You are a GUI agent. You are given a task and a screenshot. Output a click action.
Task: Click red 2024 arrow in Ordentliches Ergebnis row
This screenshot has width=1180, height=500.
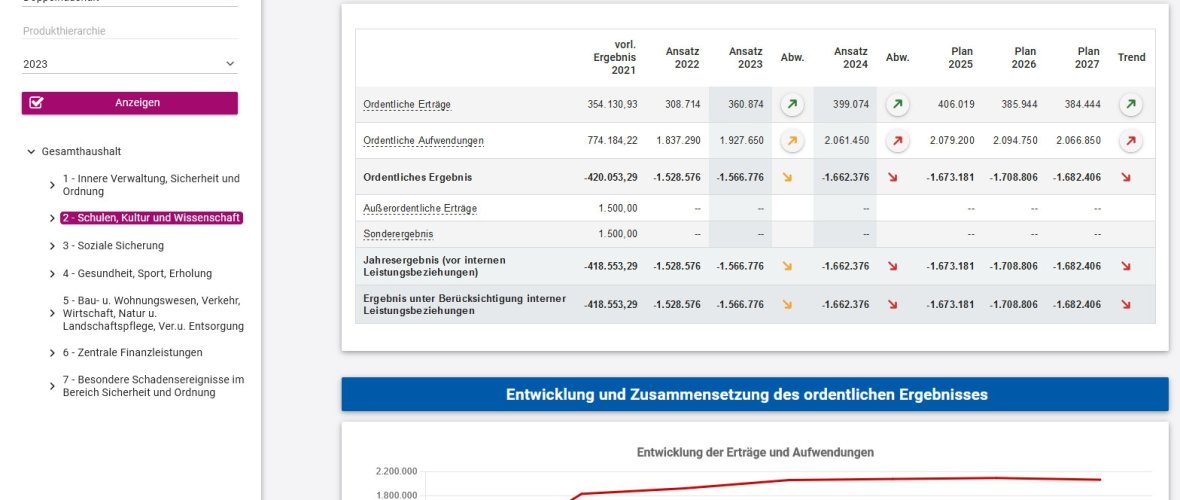(x=893, y=178)
